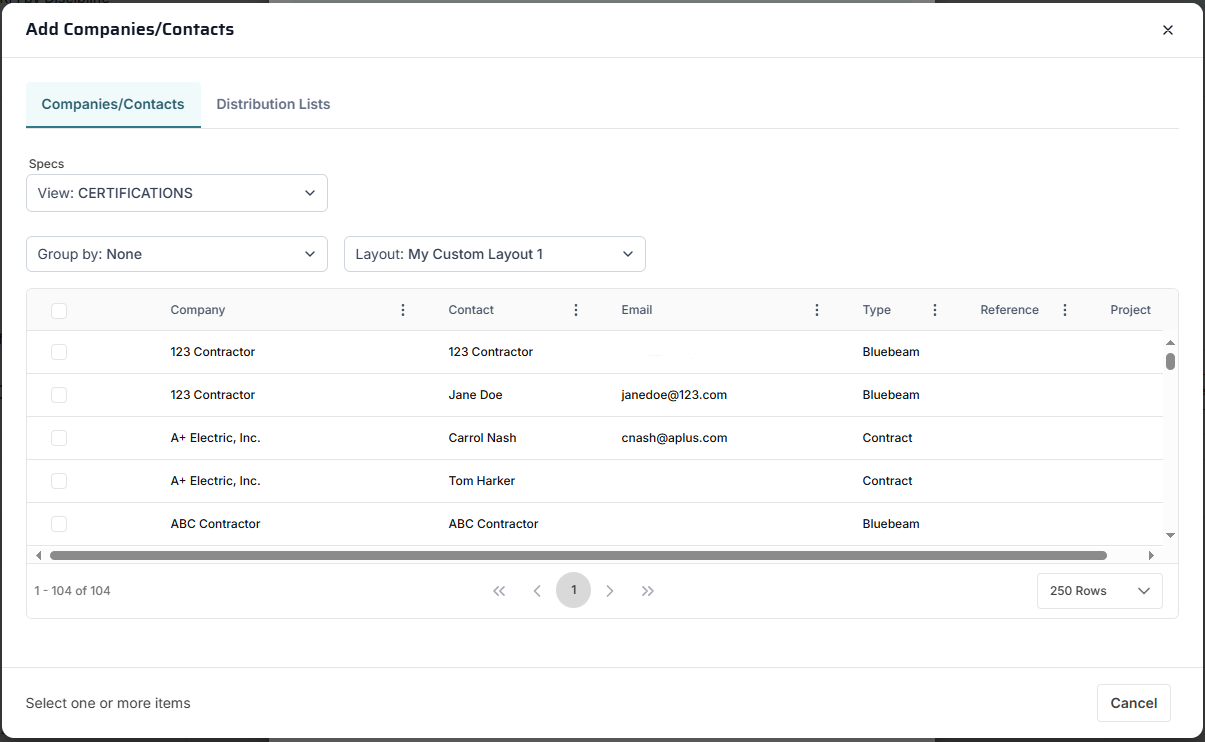Open the Email column options menu
The height and width of the screenshot is (742, 1205).
click(817, 310)
